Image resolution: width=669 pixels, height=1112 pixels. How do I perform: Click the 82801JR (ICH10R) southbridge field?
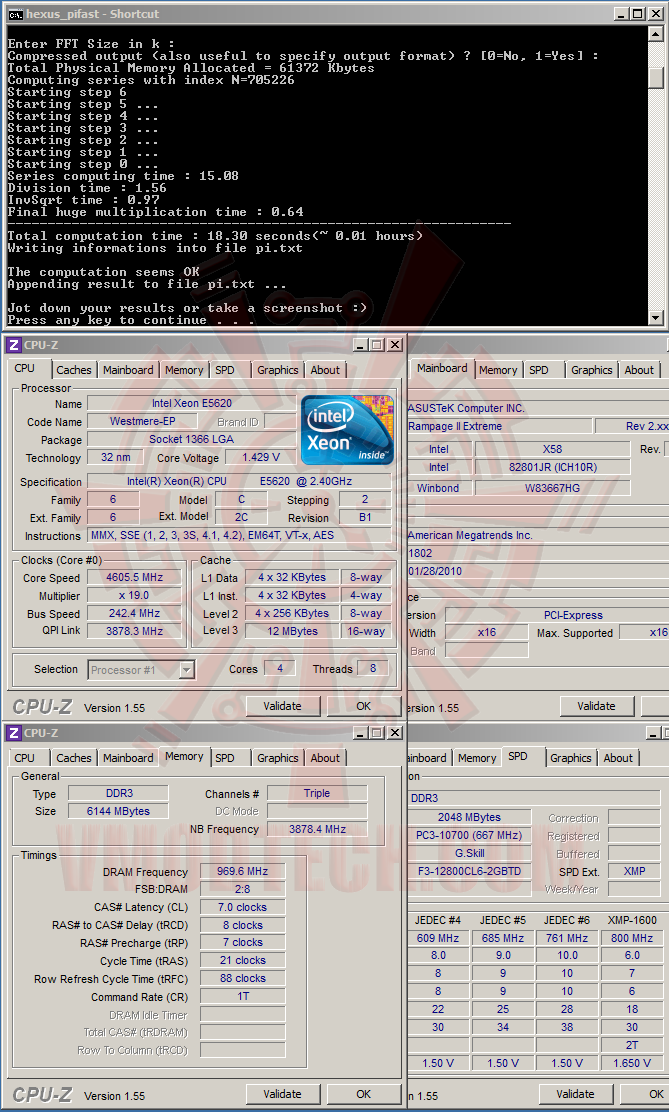[x=553, y=467]
